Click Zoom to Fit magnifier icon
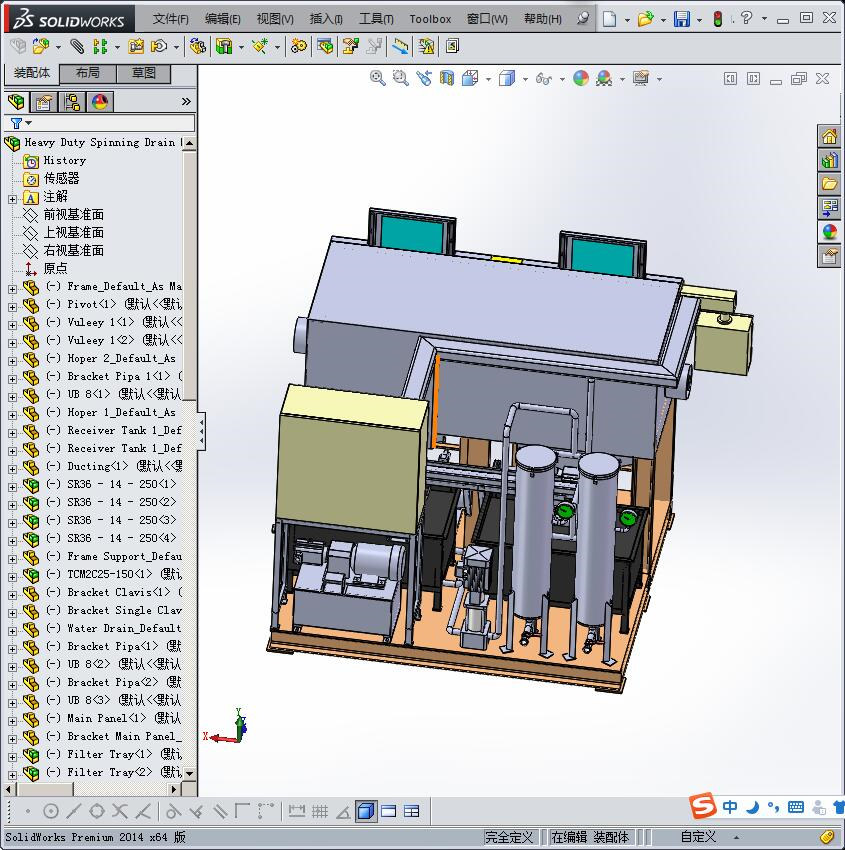This screenshot has height=850, width=845. [x=378, y=78]
